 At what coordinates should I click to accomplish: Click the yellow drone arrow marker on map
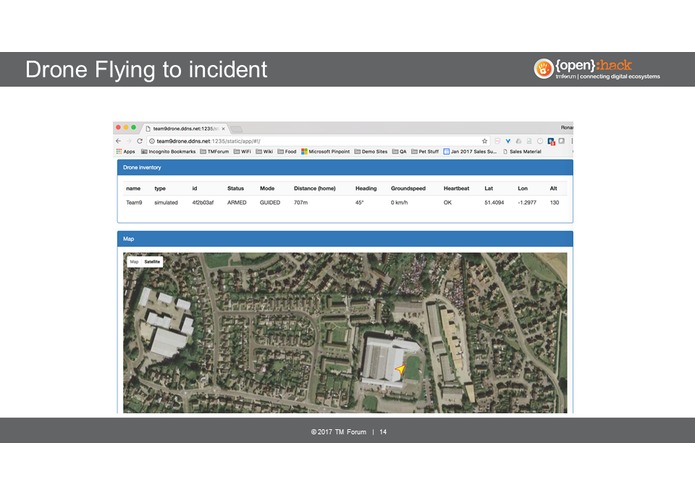point(400,369)
